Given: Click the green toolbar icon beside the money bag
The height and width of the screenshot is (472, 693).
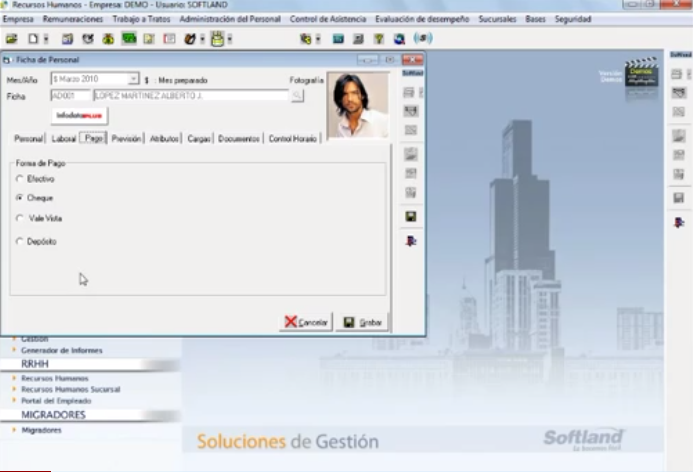Looking at the screenshot, I should [x=129, y=39].
